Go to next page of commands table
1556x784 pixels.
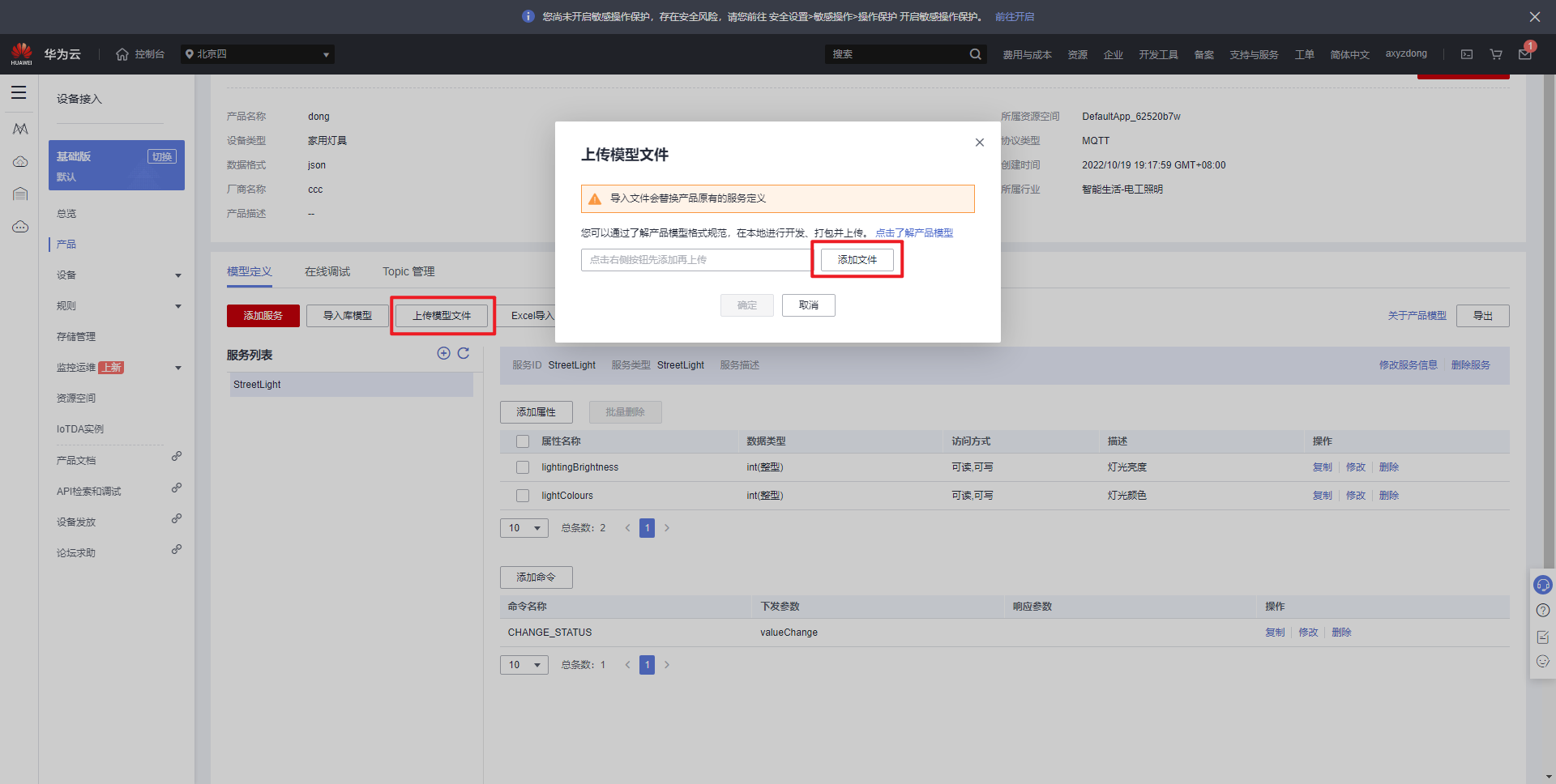point(667,665)
